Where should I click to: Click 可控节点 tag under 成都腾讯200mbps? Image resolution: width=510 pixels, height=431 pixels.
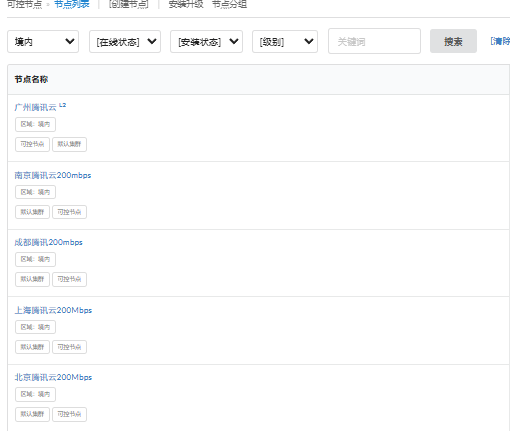point(69,279)
